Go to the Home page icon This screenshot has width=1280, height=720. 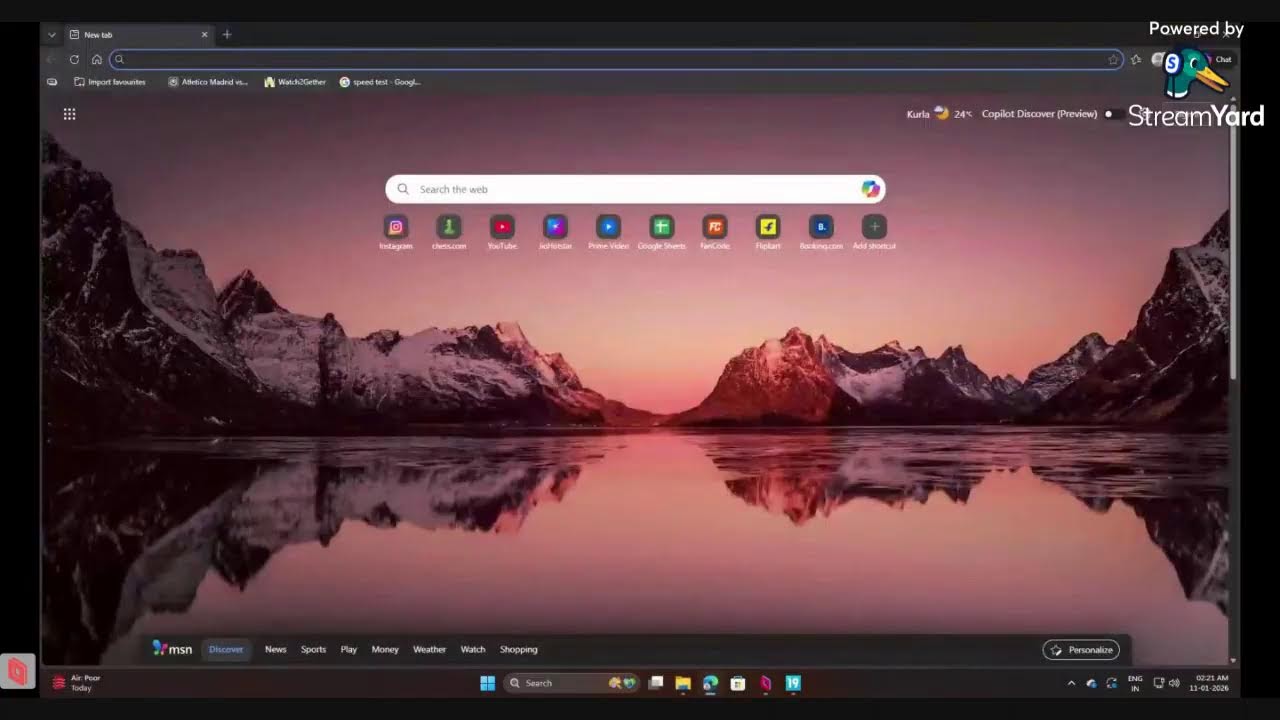pyautogui.click(x=96, y=59)
